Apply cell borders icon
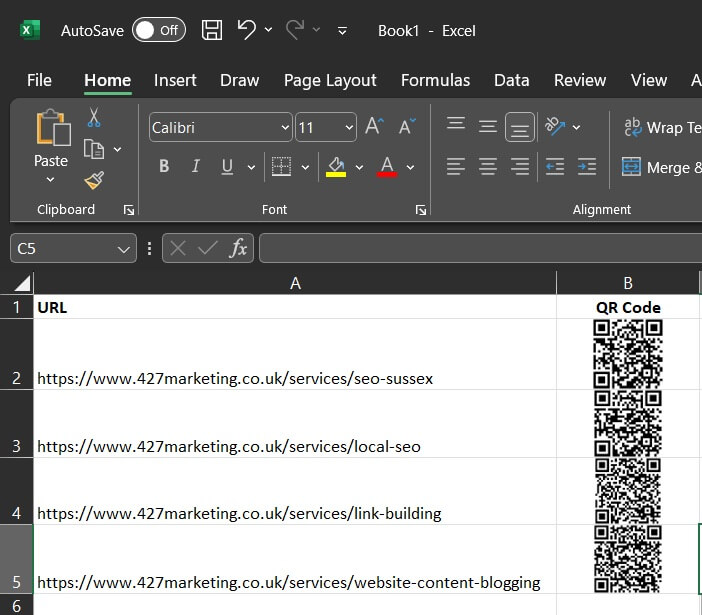Image resolution: width=702 pixels, height=615 pixels. [281, 167]
